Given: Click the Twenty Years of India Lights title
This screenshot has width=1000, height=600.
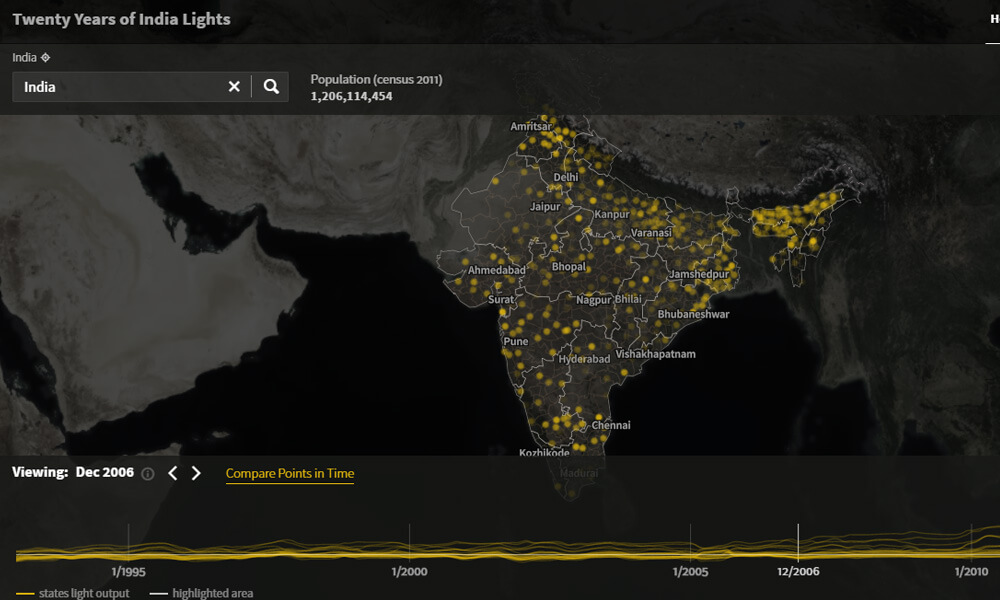Looking at the screenshot, I should (x=121, y=19).
